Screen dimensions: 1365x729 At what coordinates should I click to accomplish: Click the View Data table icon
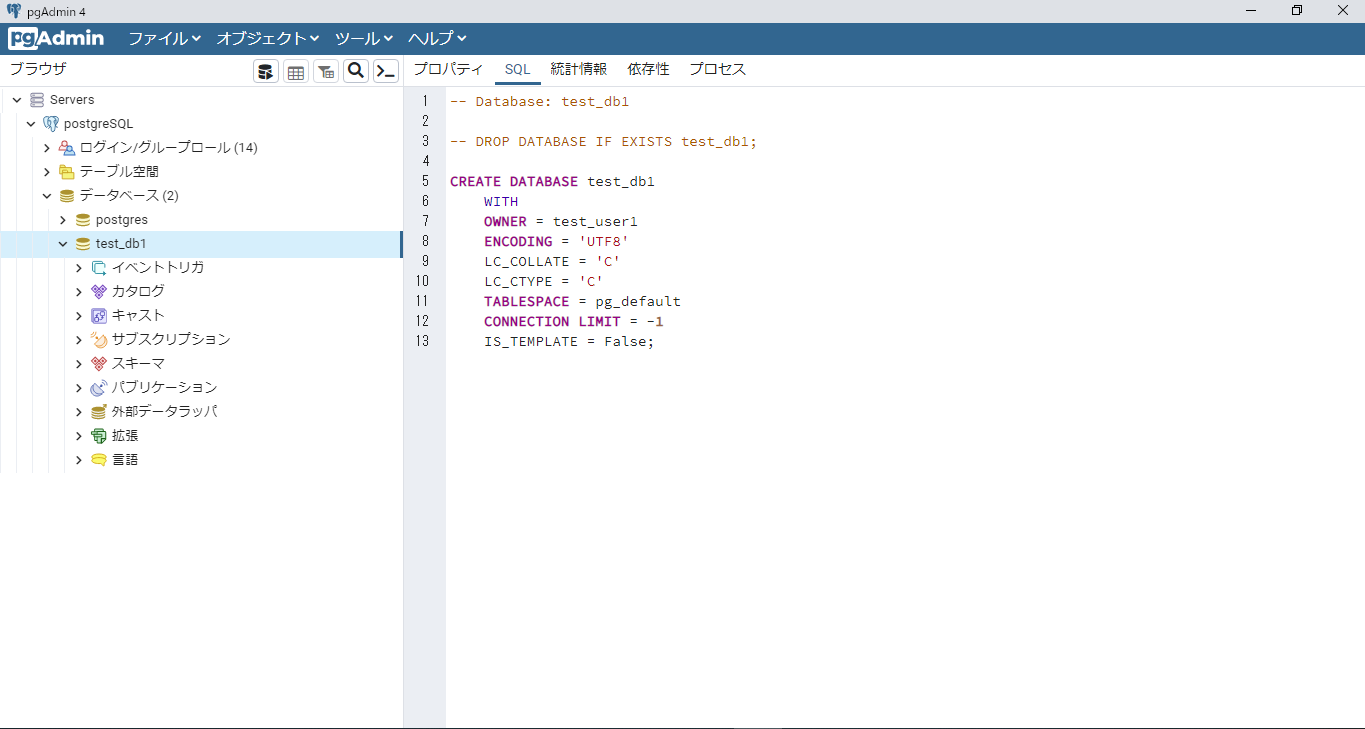tap(296, 71)
